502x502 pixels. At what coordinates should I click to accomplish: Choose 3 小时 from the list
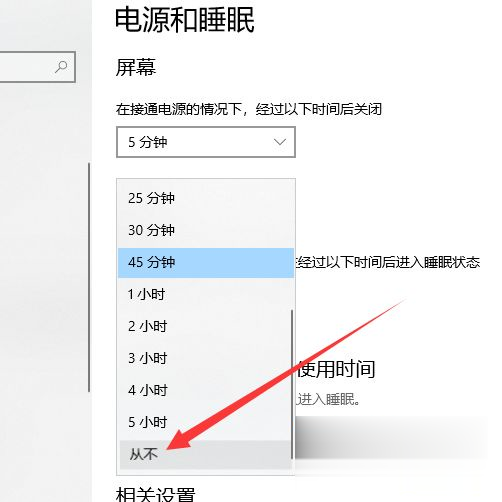pos(206,358)
